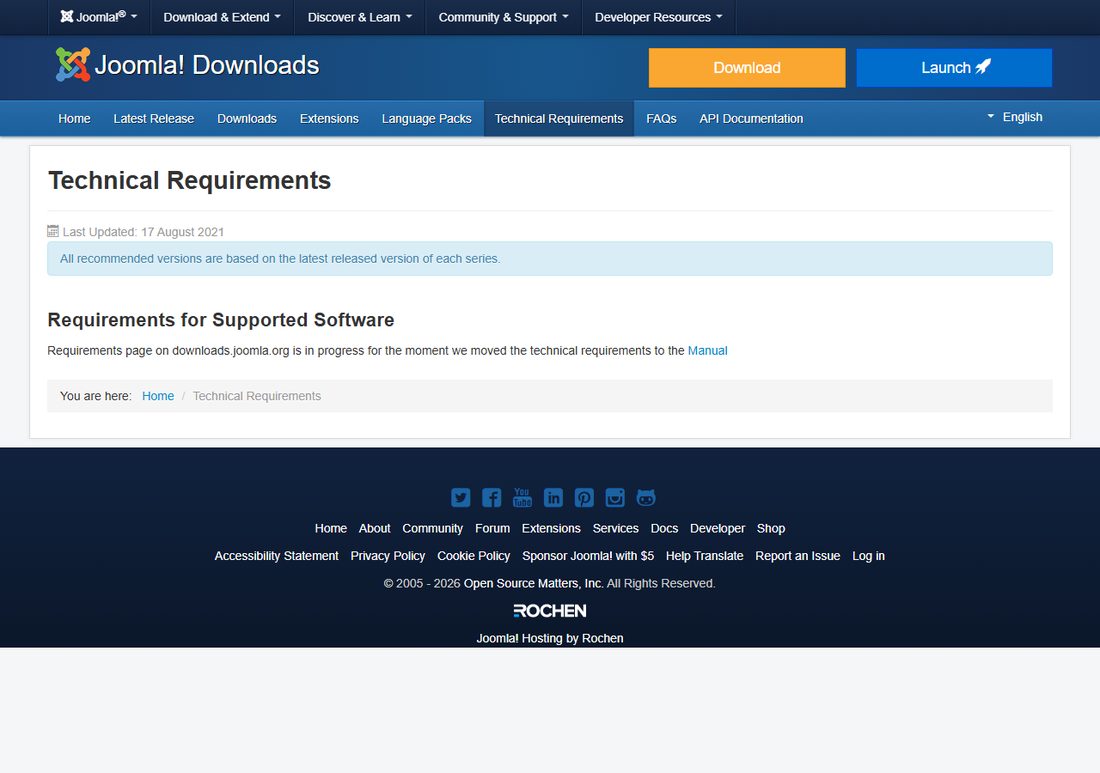Image resolution: width=1100 pixels, height=773 pixels.
Task: Open FAQs nav item
Action: 661,119
